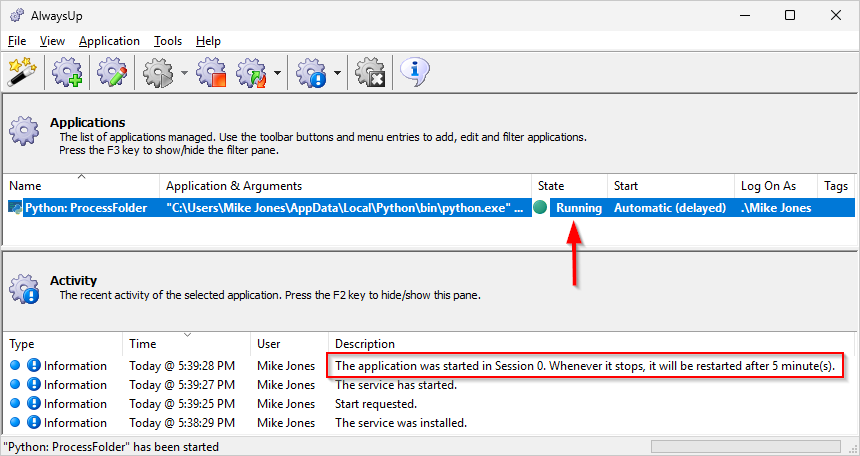Screen dimensions: 860x456
Task: Click info icon on the 5:38:29 PM row
Action: pyautogui.click(x=34, y=423)
